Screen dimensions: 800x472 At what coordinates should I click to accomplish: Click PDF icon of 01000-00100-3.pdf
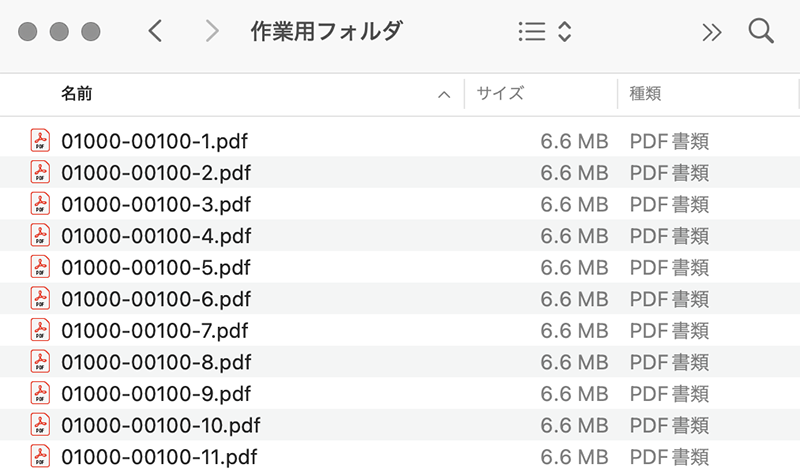coord(40,204)
